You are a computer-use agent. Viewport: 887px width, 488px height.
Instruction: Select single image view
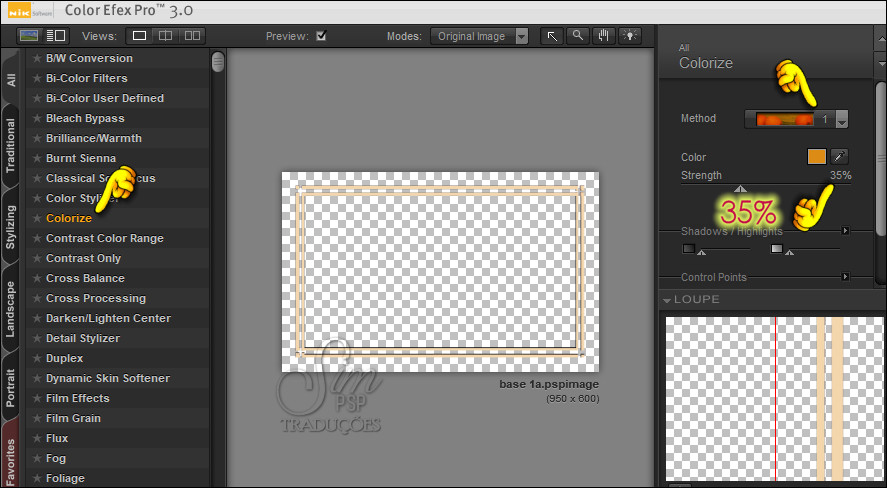(139, 36)
